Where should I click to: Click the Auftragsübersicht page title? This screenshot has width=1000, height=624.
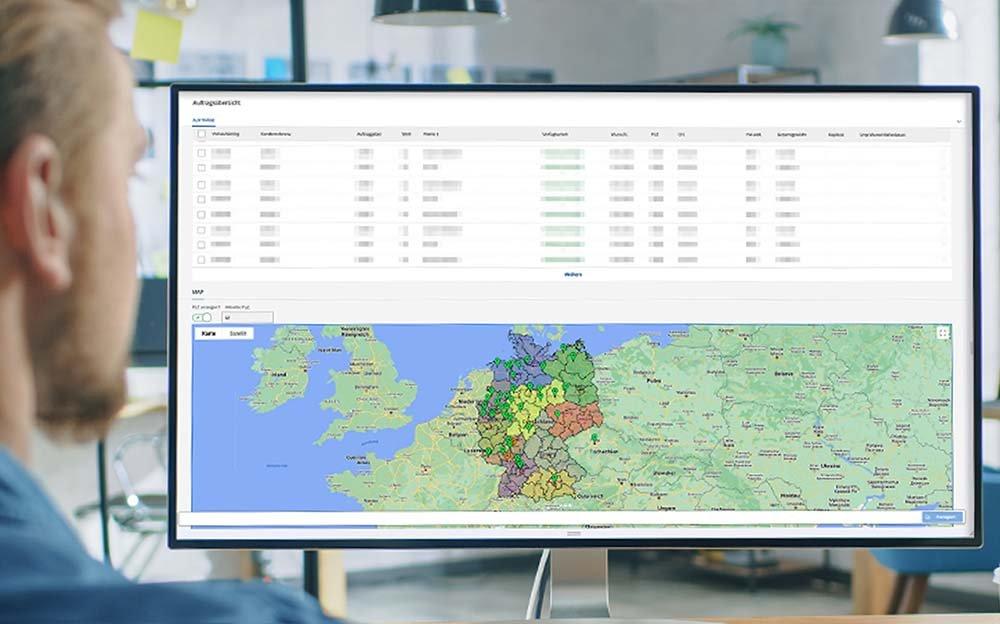point(216,103)
